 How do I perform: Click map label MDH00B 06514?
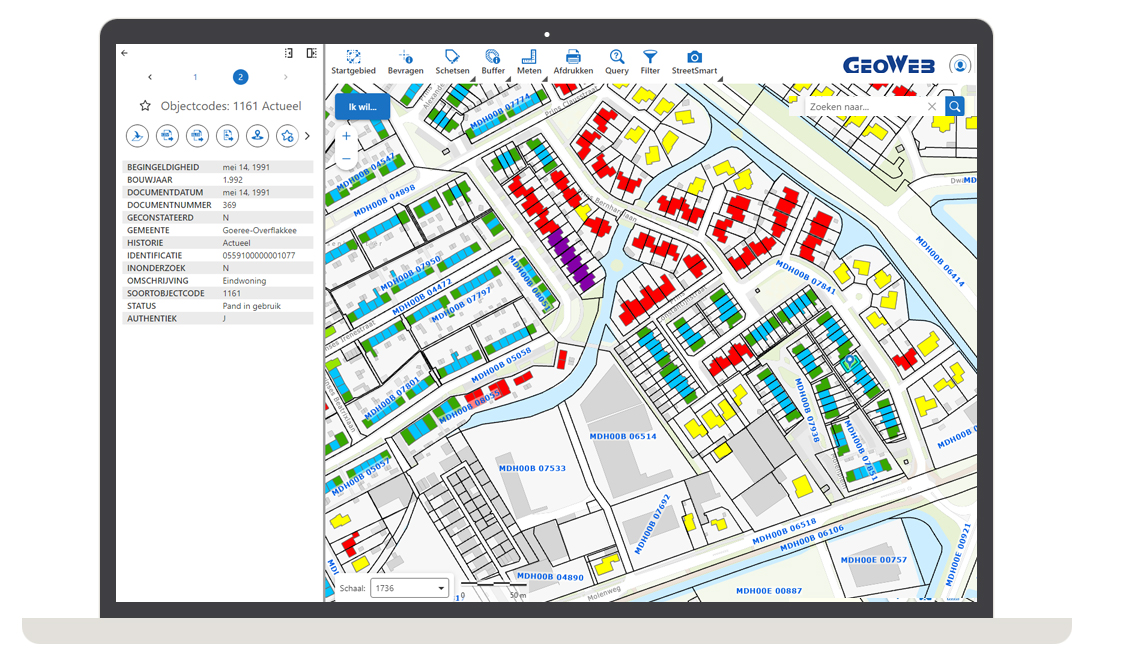(622, 436)
